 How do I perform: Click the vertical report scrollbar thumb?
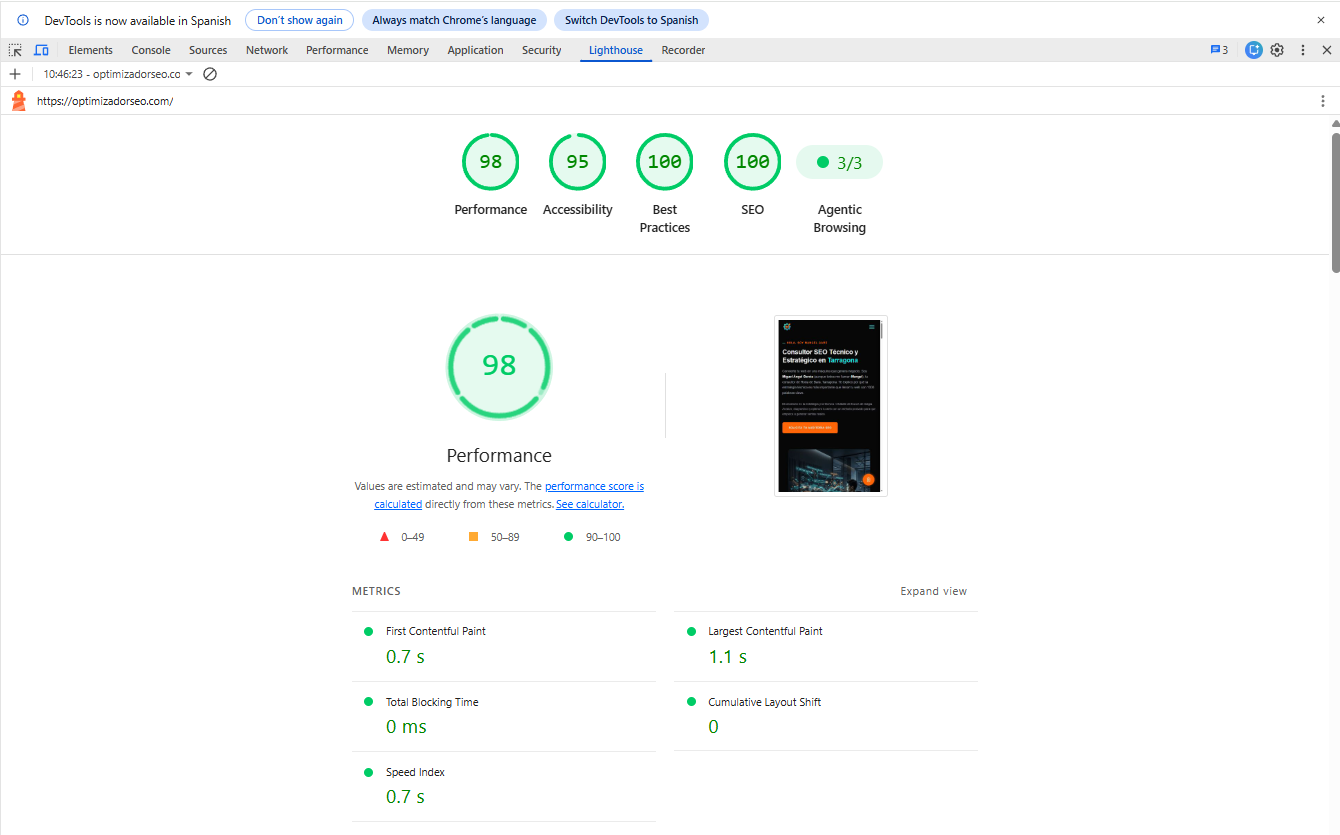[x=1335, y=202]
